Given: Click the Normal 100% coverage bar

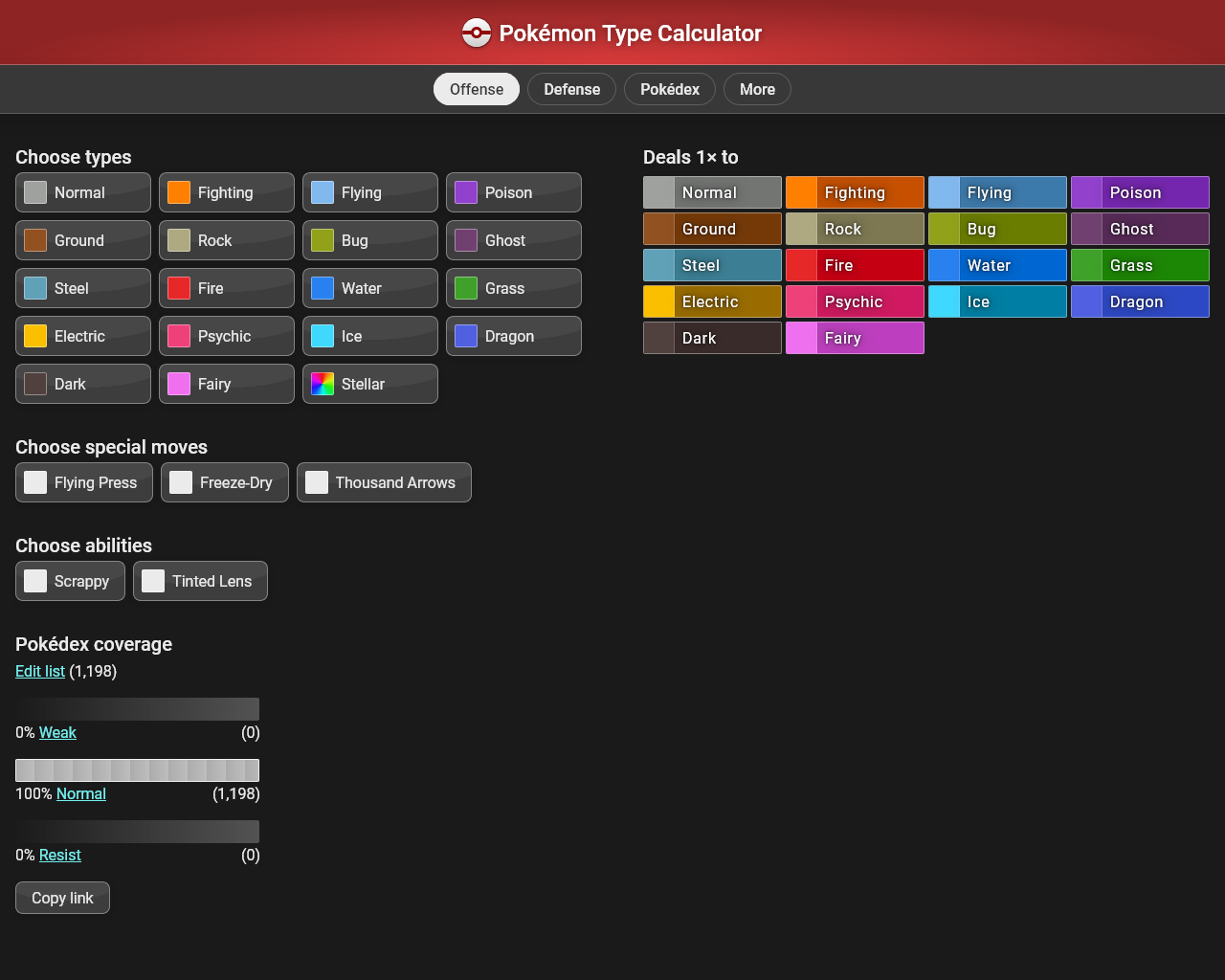Looking at the screenshot, I should point(137,770).
